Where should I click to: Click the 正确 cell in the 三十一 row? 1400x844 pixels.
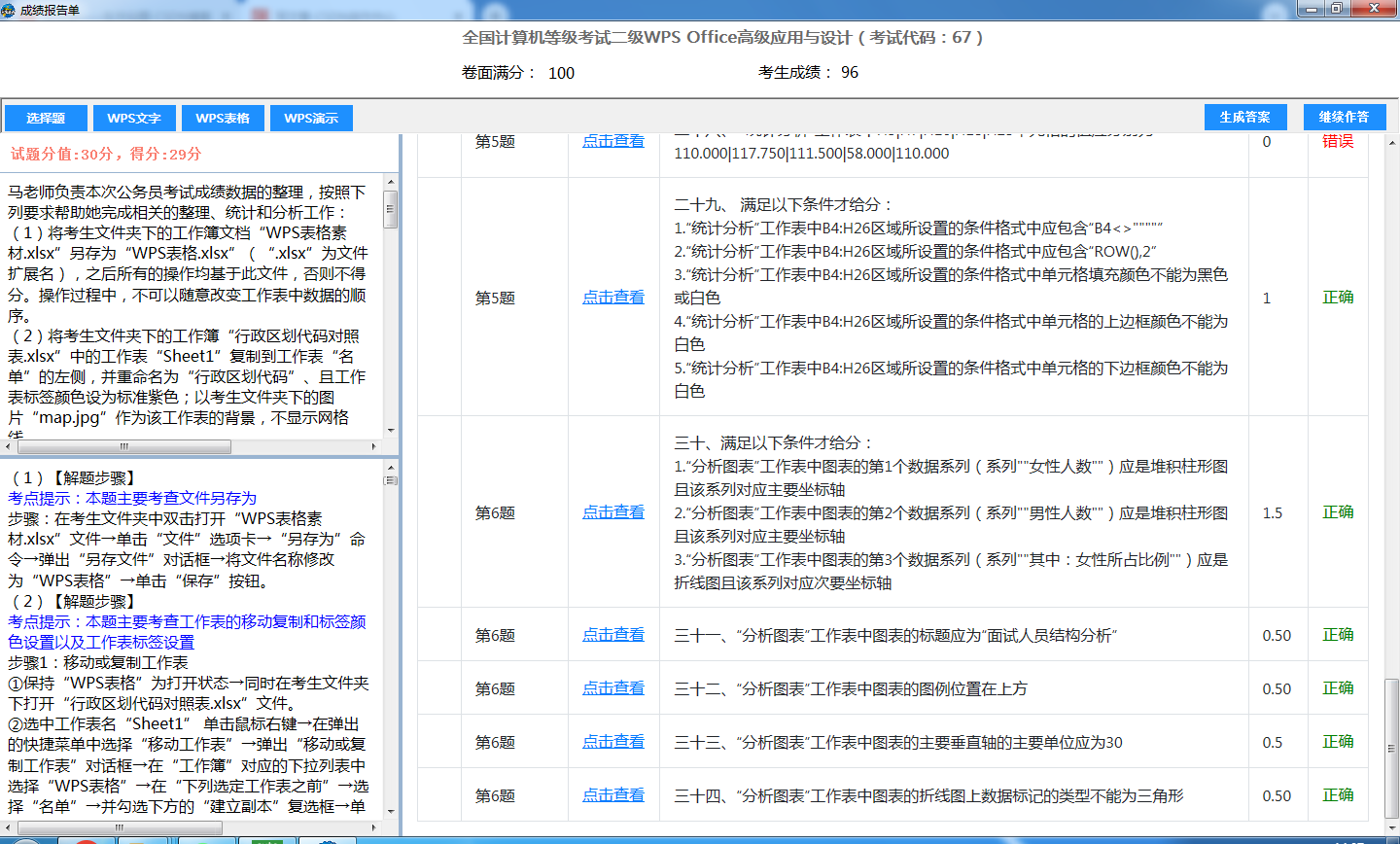tap(1338, 635)
